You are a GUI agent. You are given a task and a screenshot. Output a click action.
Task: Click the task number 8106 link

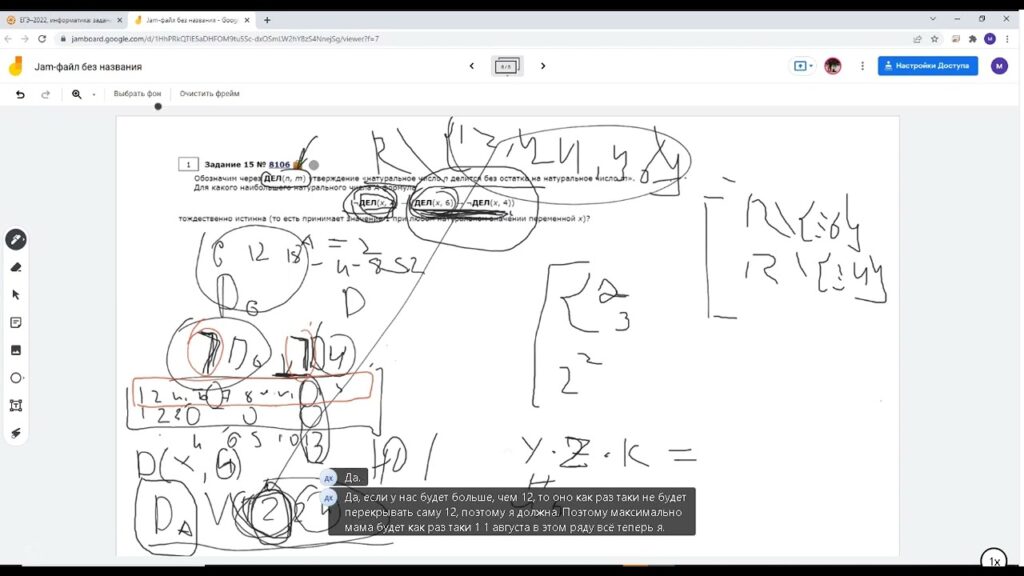click(x=279, y=165)
